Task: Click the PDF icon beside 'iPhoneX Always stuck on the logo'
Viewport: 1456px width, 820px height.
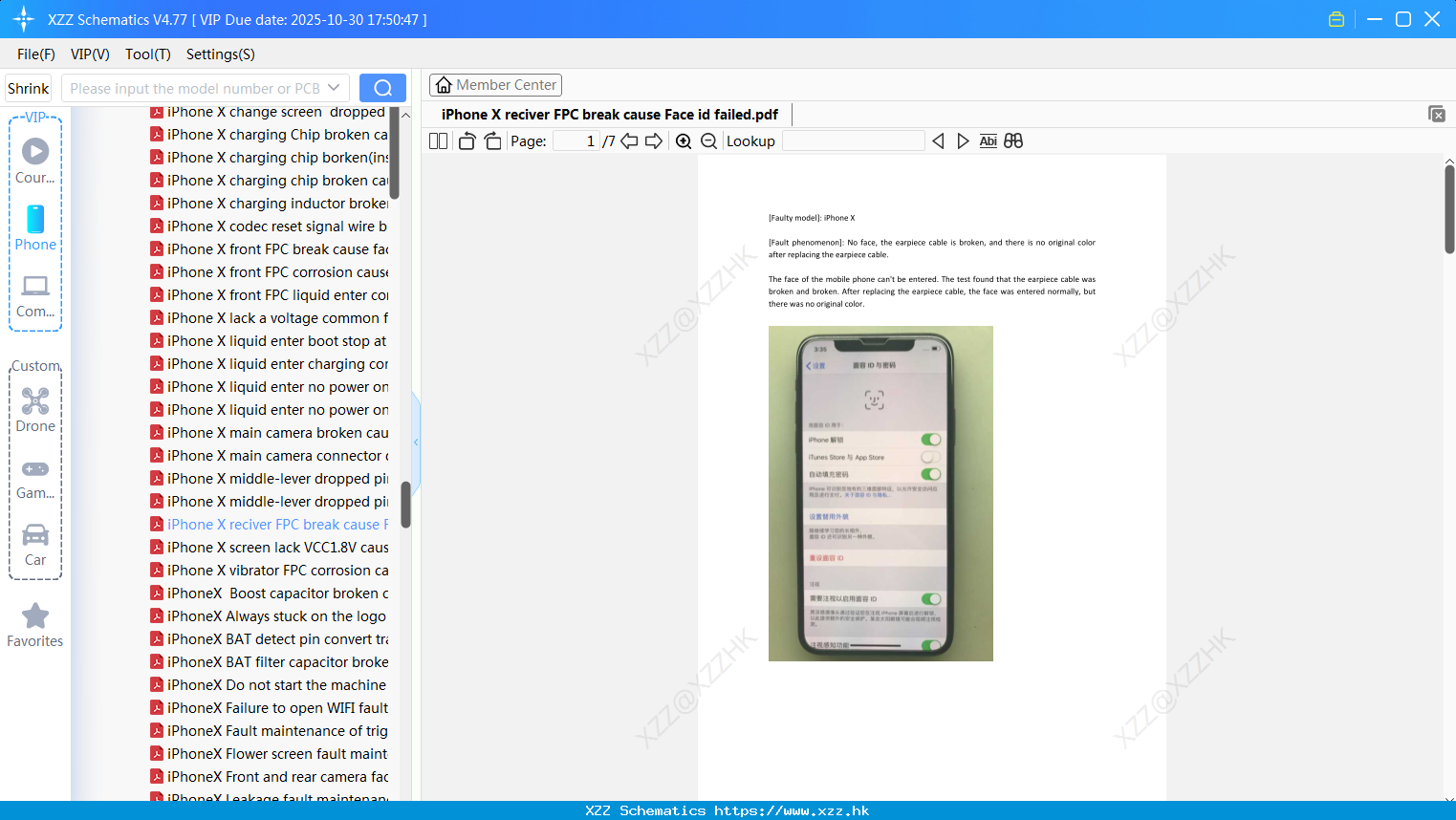Action: click(x=157, y=616)
